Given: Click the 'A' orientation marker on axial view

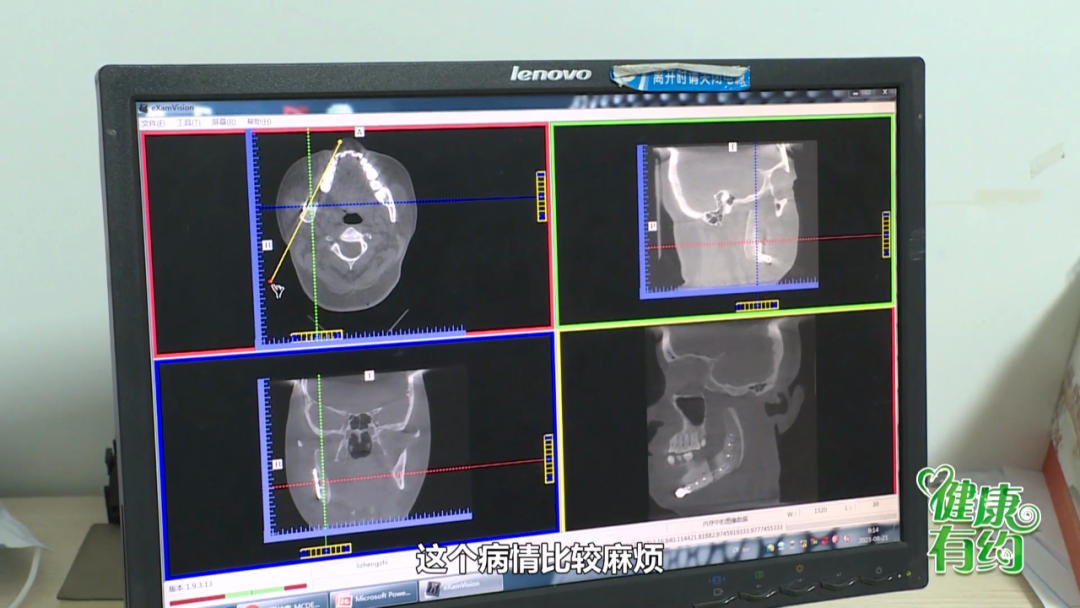Looking at the screenshot, I should (359, 131).
